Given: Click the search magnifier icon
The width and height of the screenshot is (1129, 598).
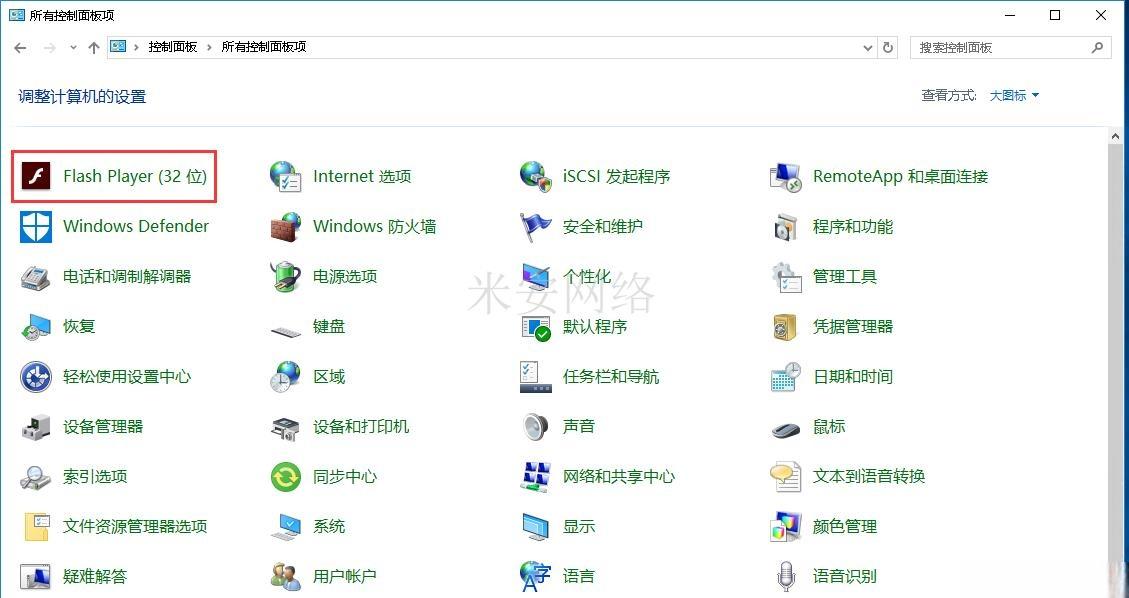Looking at the screenshot, I should [x=1097, y=47].
